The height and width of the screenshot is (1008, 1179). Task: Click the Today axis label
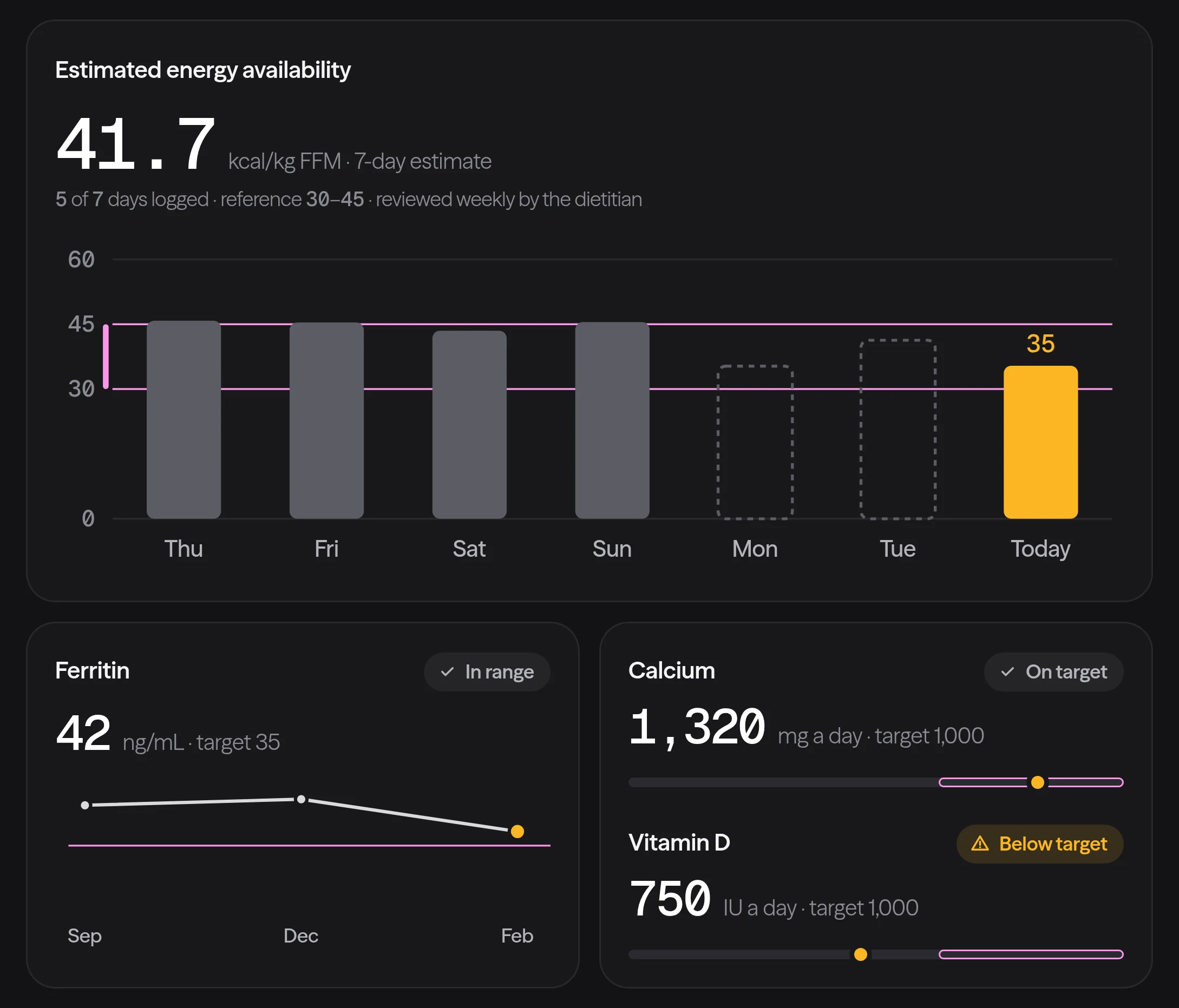1041,549
